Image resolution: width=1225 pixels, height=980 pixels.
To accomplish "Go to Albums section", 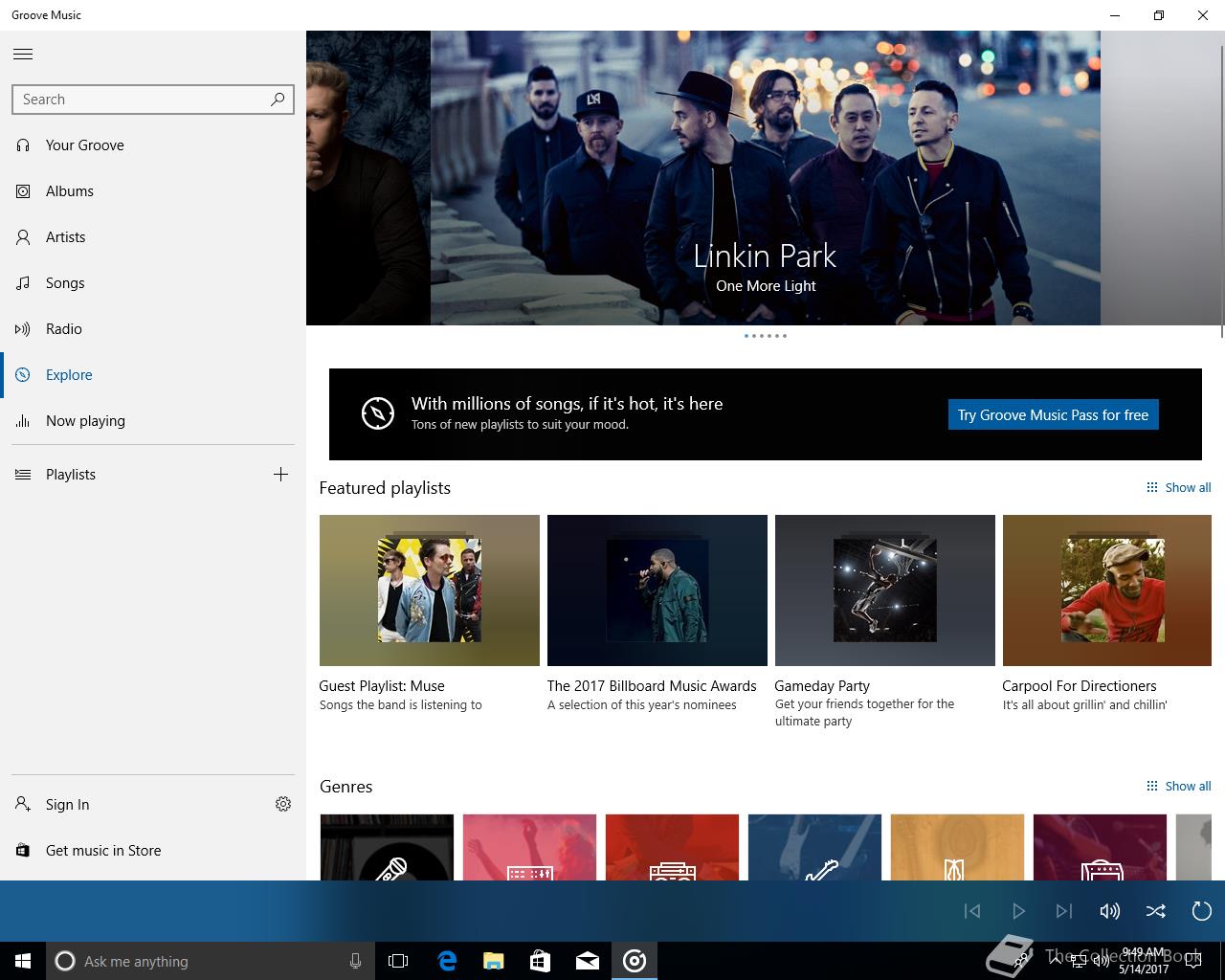I will point(153,191).
